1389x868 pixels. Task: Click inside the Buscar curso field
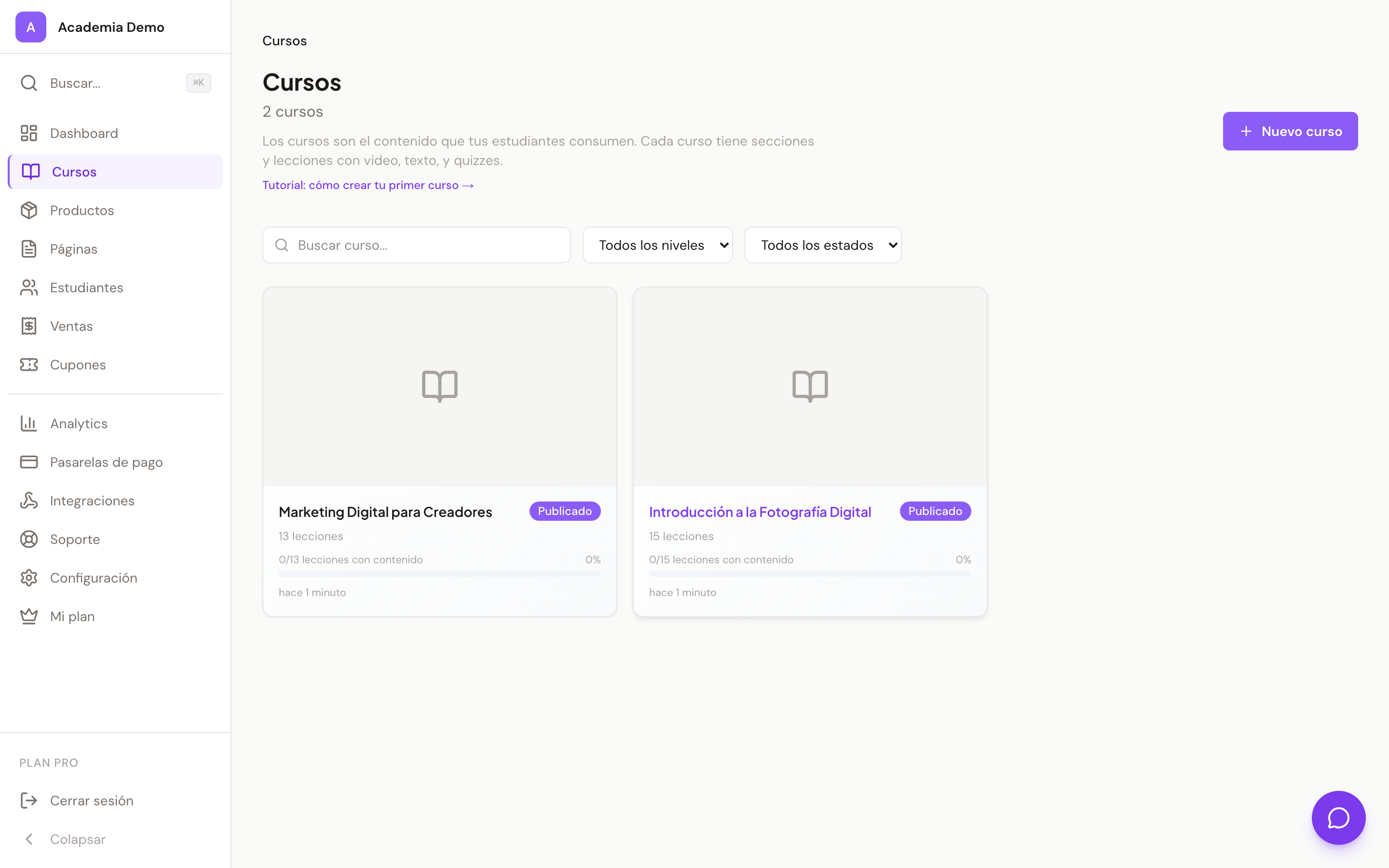[416, 244]
